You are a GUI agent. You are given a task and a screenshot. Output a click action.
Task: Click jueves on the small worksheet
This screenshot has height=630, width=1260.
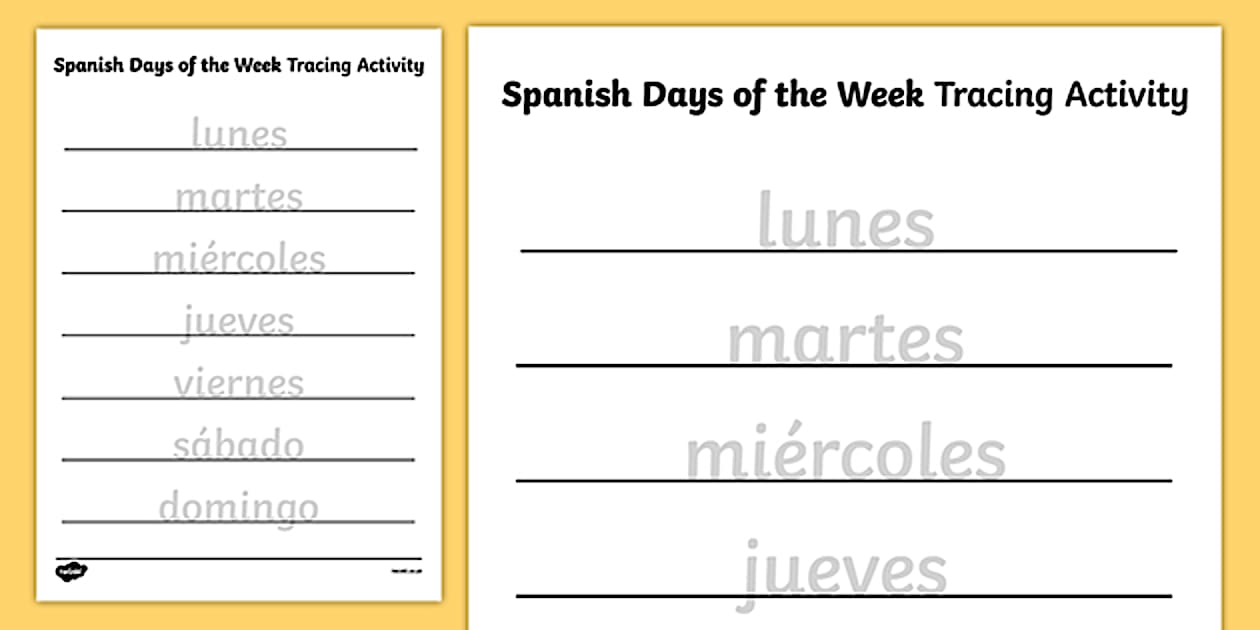click(x=239, y=322)
